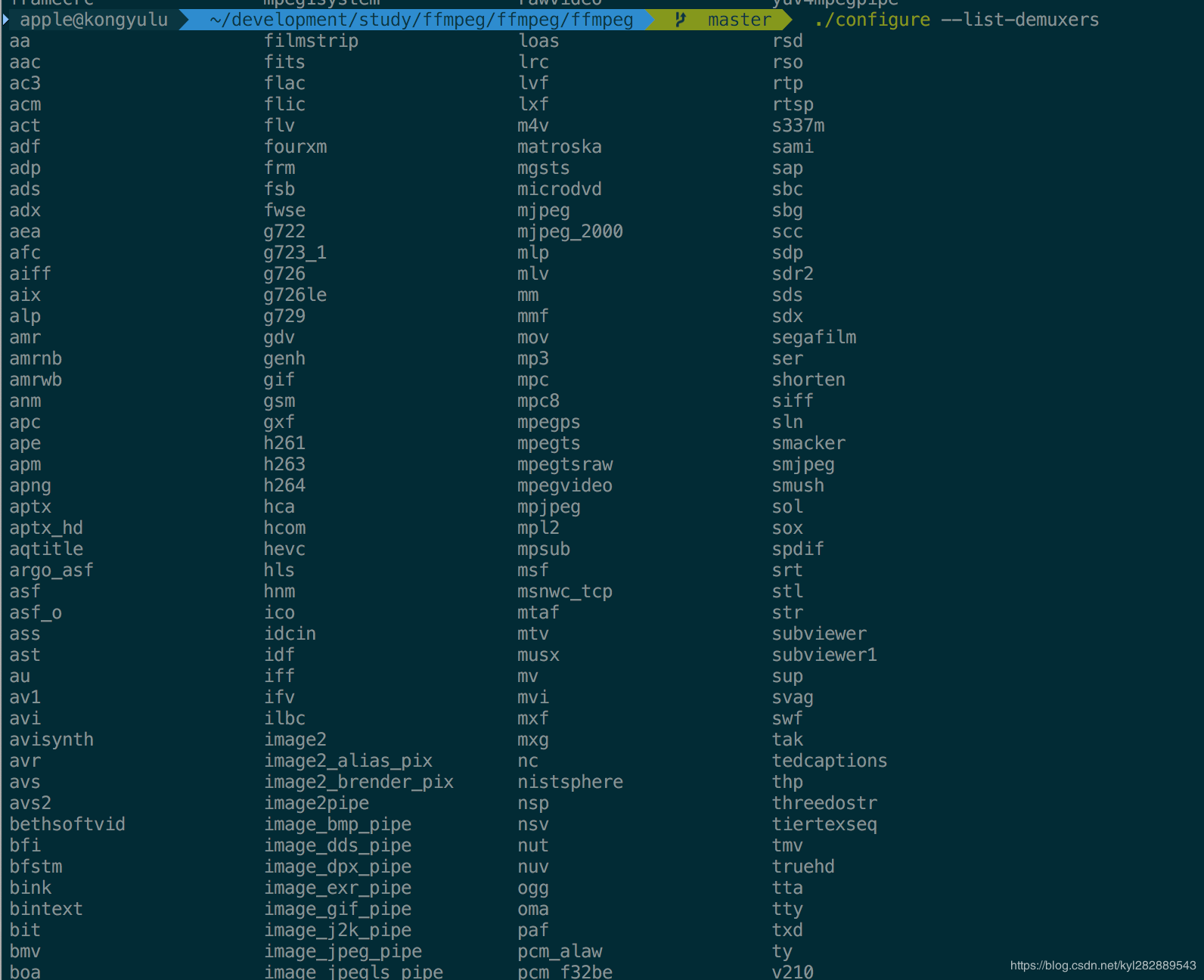Select the 'fourxm' entry
The height and width of the screenshot is (980, 1204).
pyautogui.click(x=296, y=147)
